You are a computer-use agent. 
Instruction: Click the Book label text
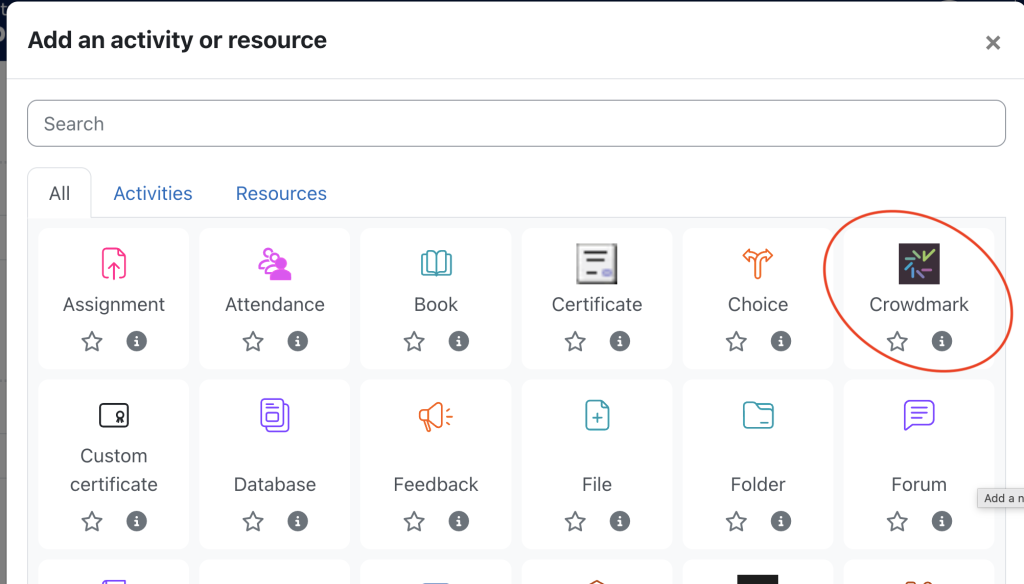coord(436,304)
